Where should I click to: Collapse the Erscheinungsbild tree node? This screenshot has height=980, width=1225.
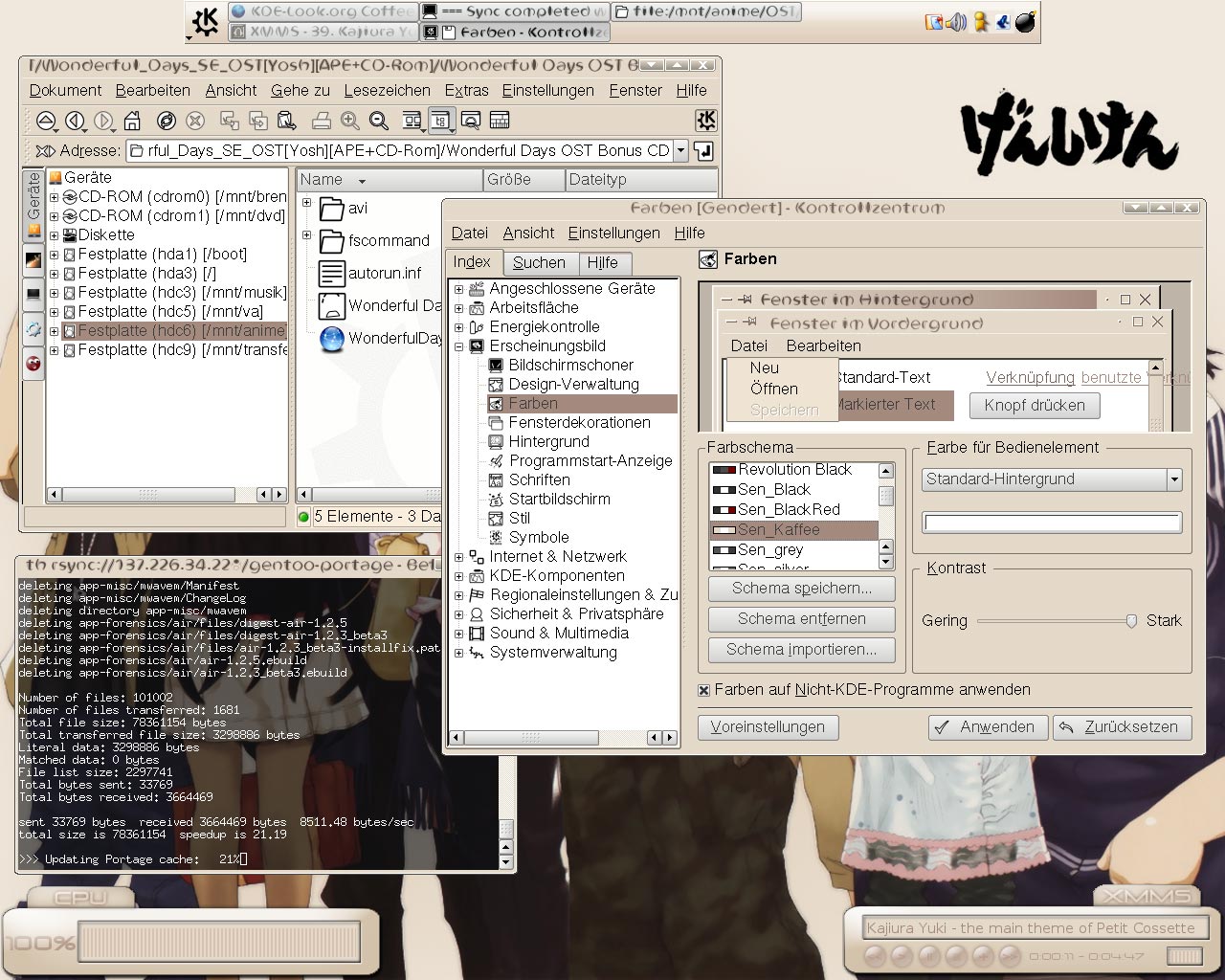(458, 346)
